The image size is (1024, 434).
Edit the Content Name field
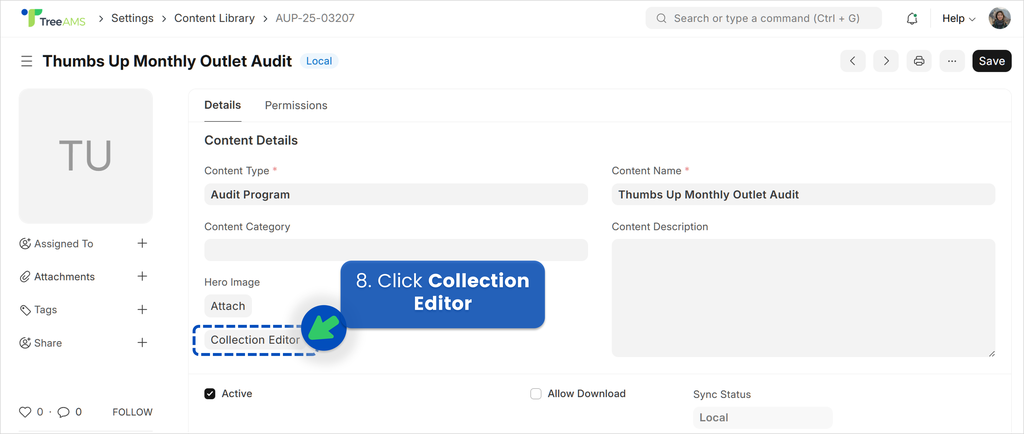803,194
